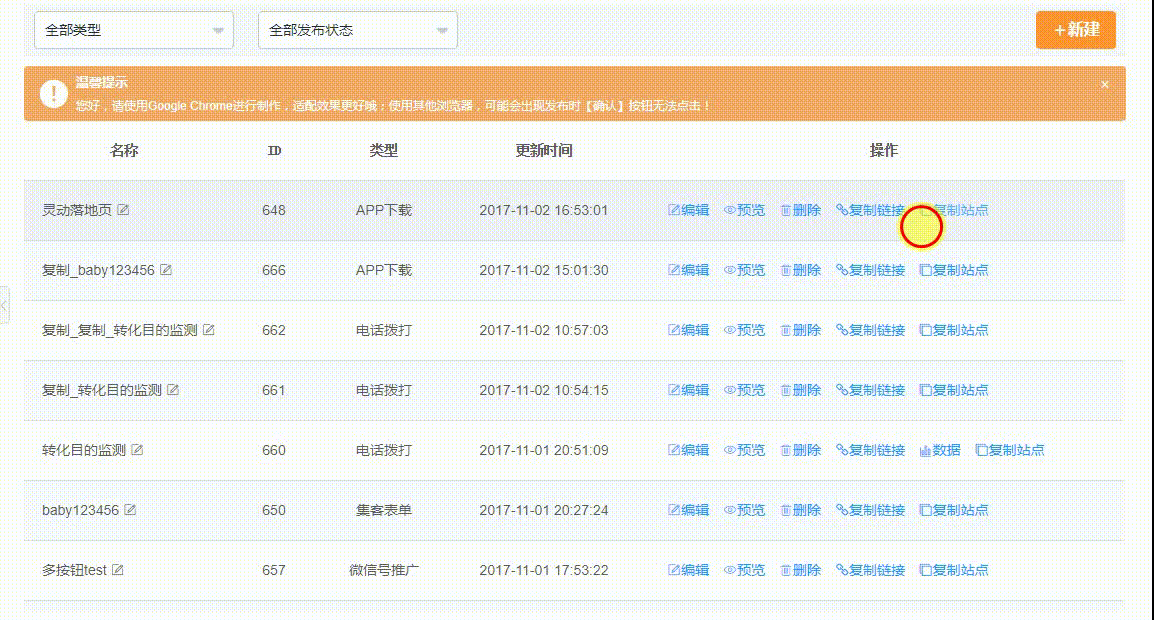
Task: Dismiss the 温馨提示 orange banner
Action: [x=1104, y=85]
